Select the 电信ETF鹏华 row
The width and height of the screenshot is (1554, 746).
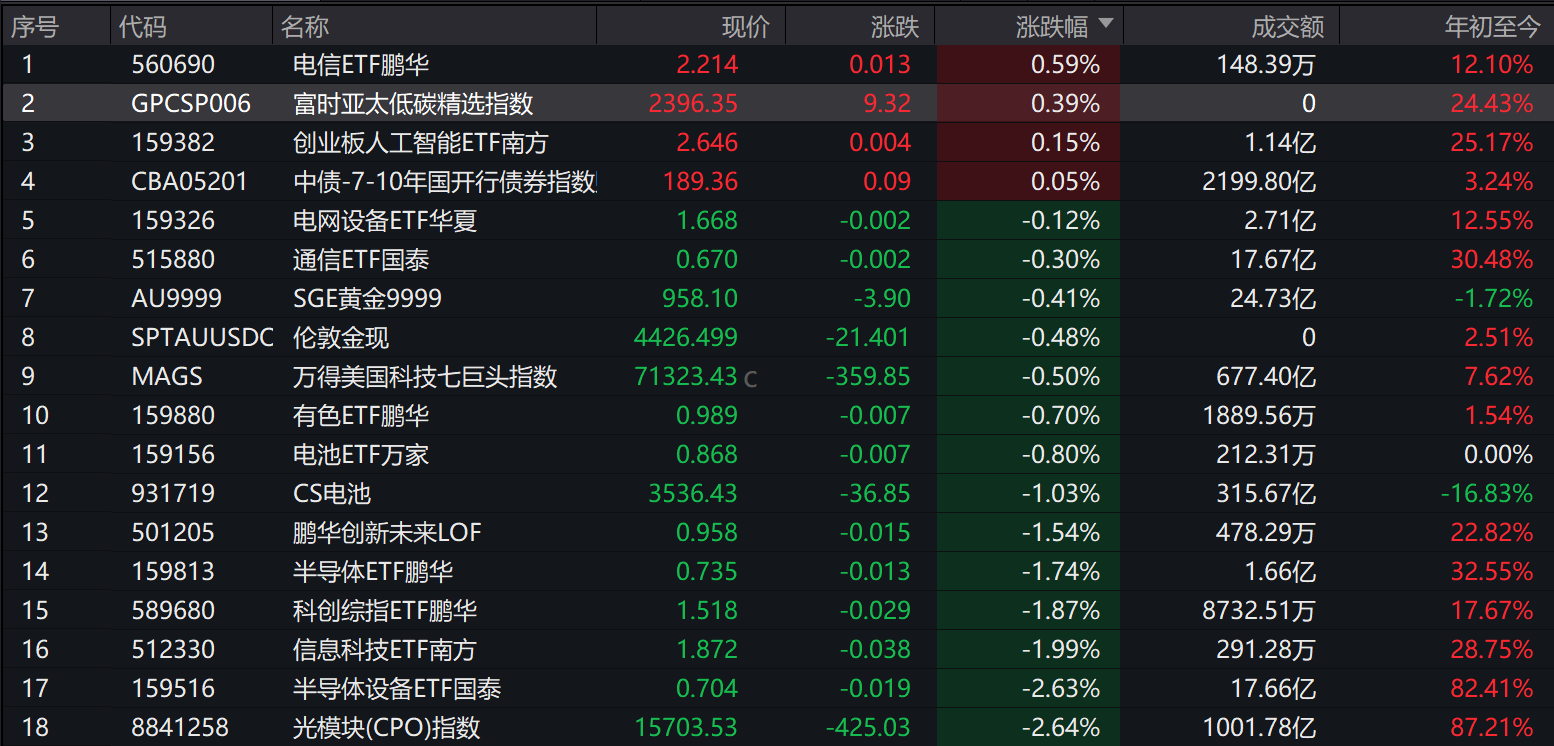(777, 65)
